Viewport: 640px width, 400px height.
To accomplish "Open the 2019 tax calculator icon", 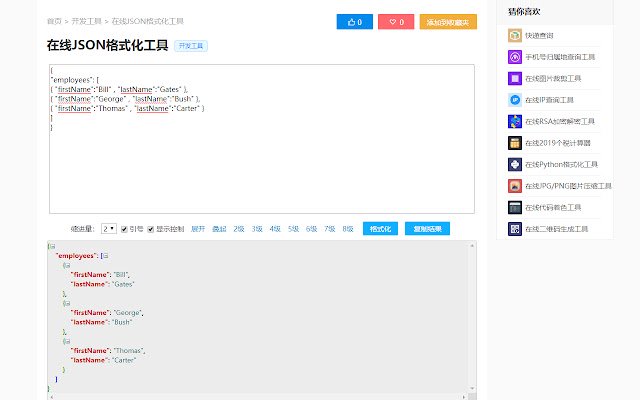I will [x=515, y=143].
